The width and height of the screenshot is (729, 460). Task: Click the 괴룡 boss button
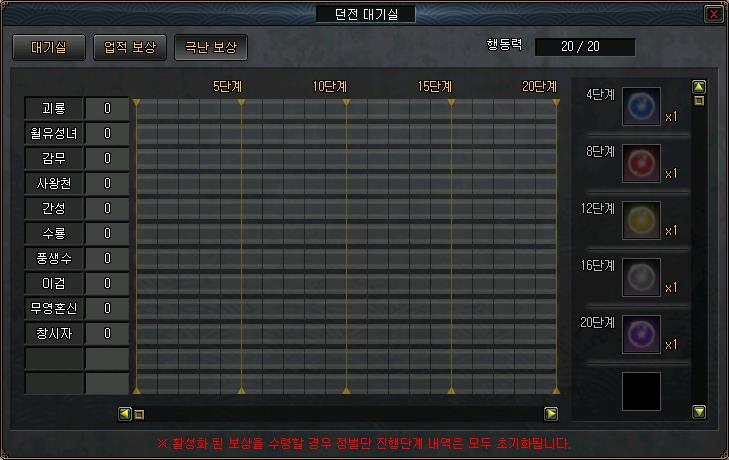pos(54,108)
